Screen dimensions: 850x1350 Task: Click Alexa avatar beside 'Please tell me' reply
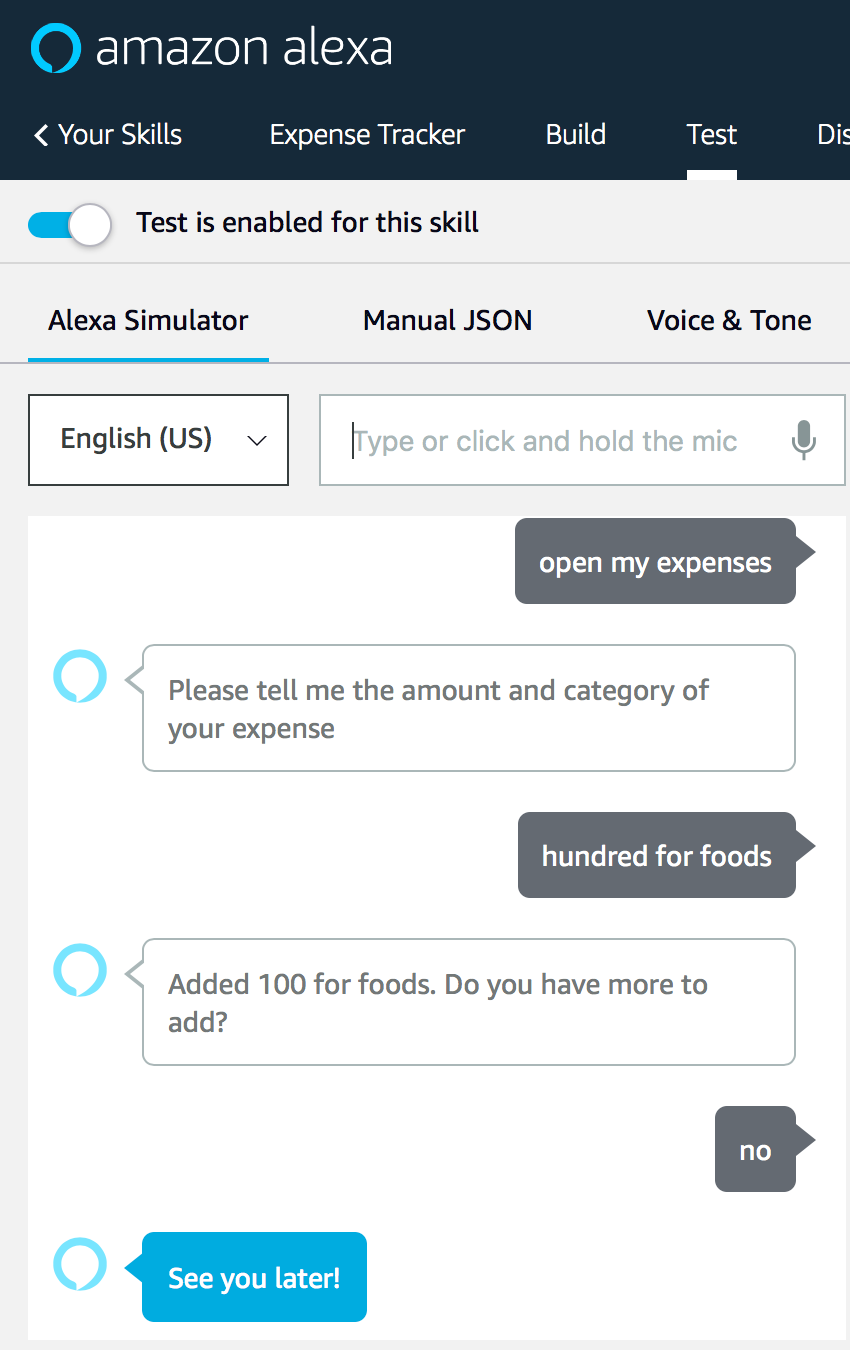point(80,676)
